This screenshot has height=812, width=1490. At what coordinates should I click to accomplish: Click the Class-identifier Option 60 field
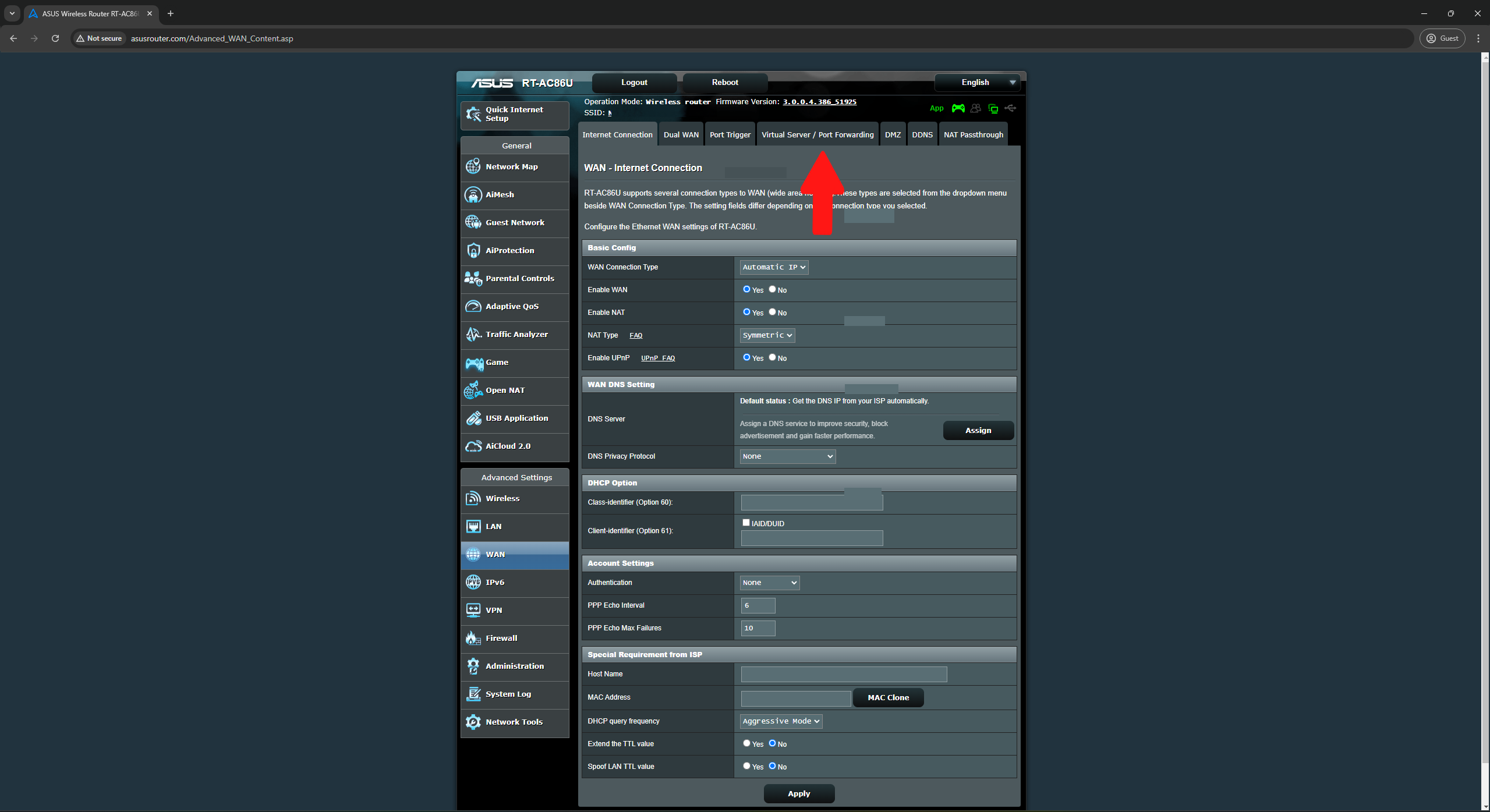coord(812,502)
